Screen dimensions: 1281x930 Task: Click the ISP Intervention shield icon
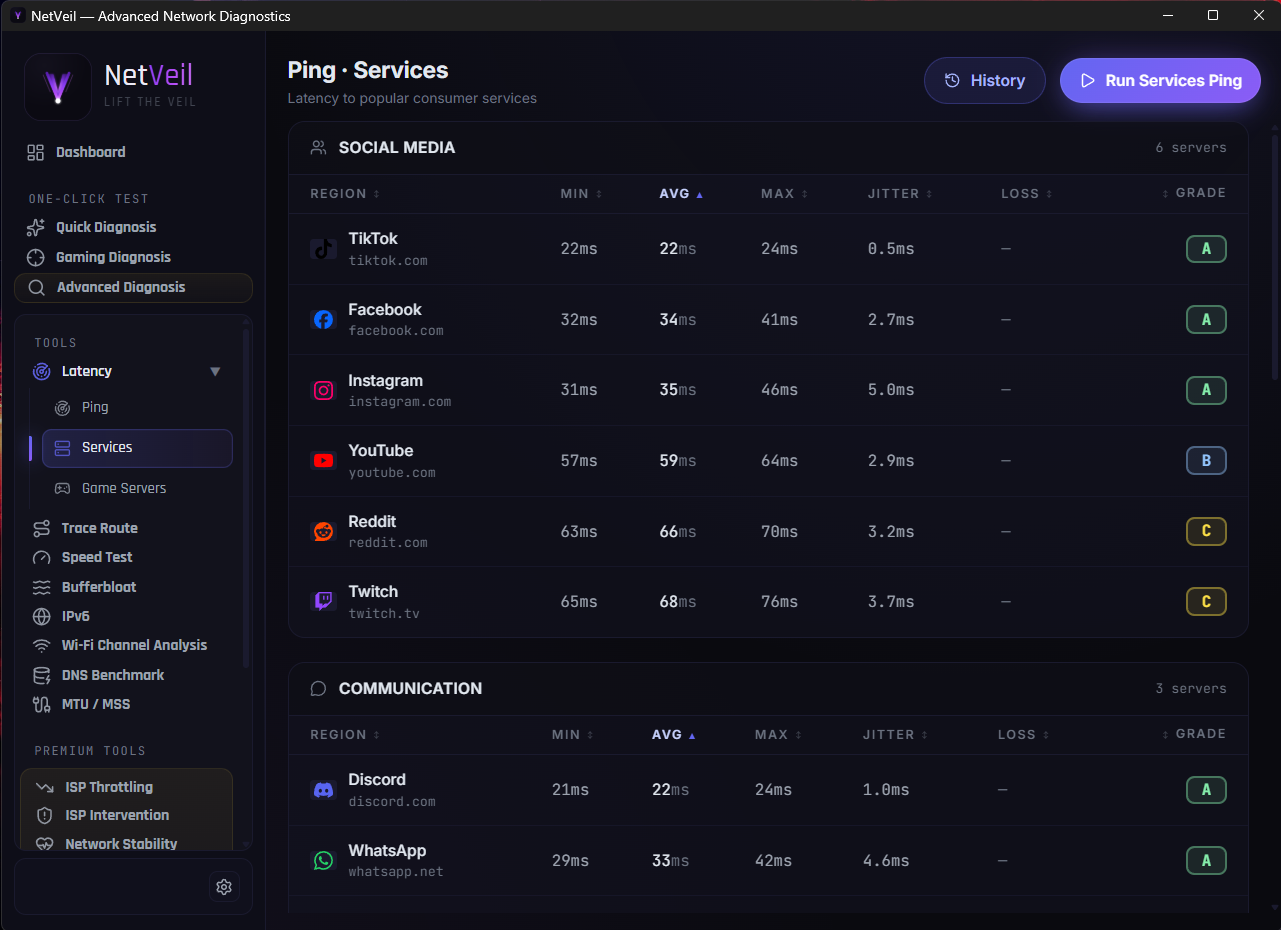tap(44, 815)
